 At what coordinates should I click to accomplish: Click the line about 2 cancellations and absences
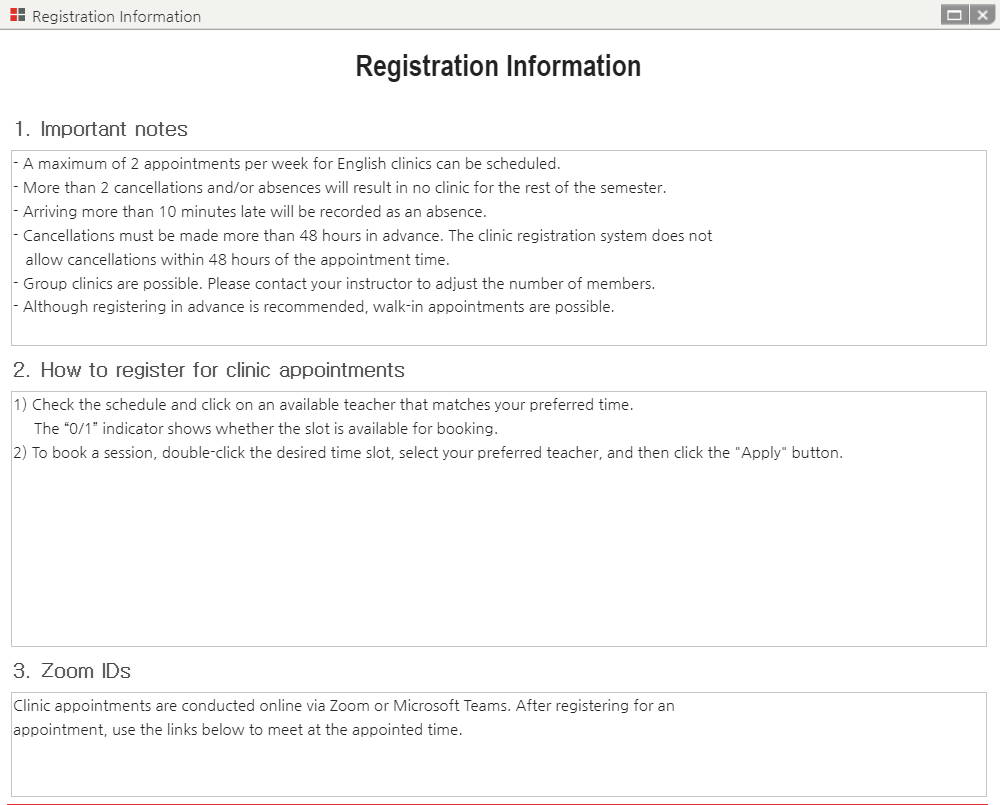pos(340,188)
